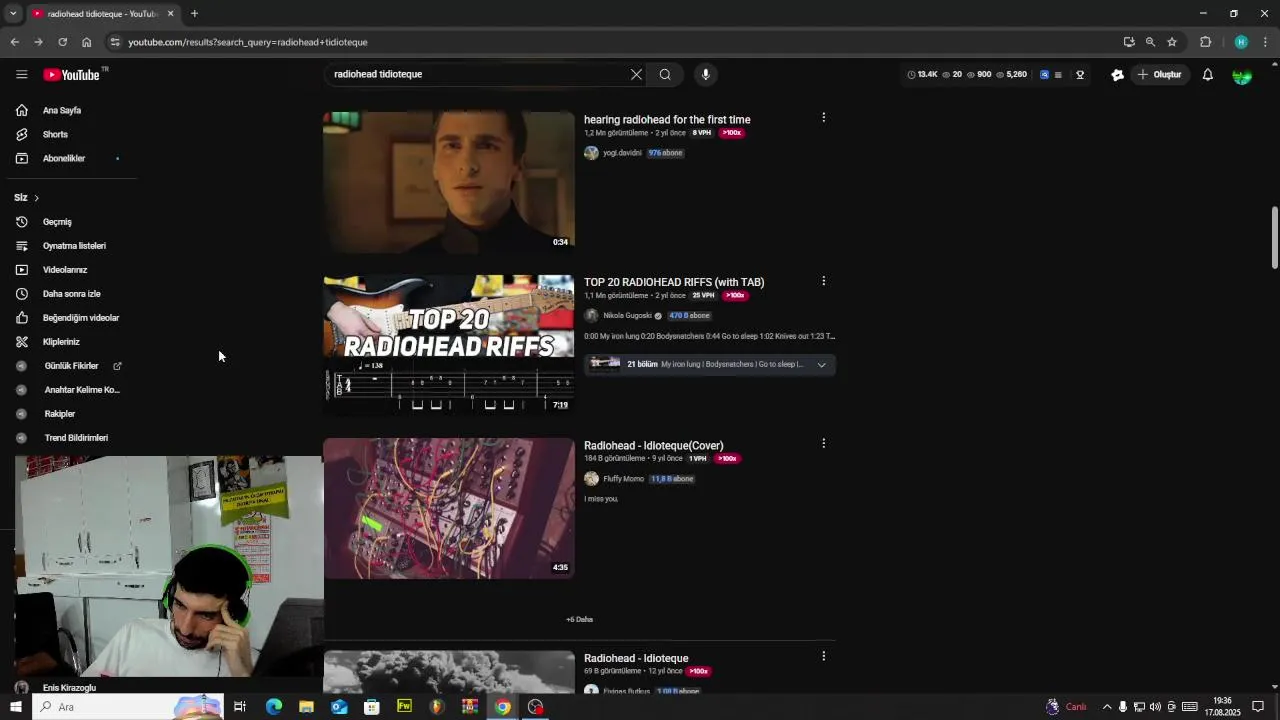Start voice search with the microphone
This screenshot has width=1280, height=720.
(x=706, y=74)
